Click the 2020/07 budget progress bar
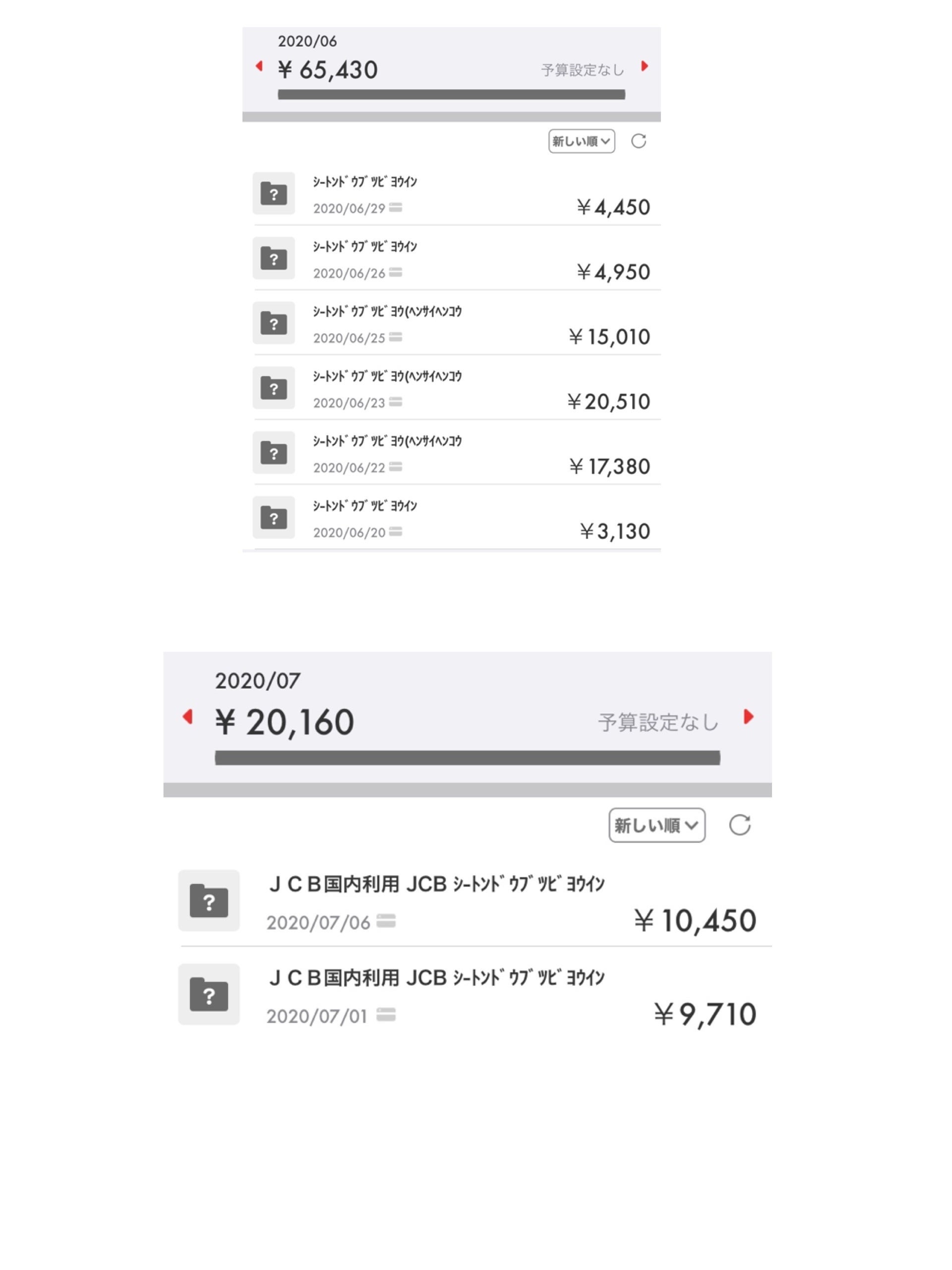Screen dimensions: 952x1270 coord(467,758)
